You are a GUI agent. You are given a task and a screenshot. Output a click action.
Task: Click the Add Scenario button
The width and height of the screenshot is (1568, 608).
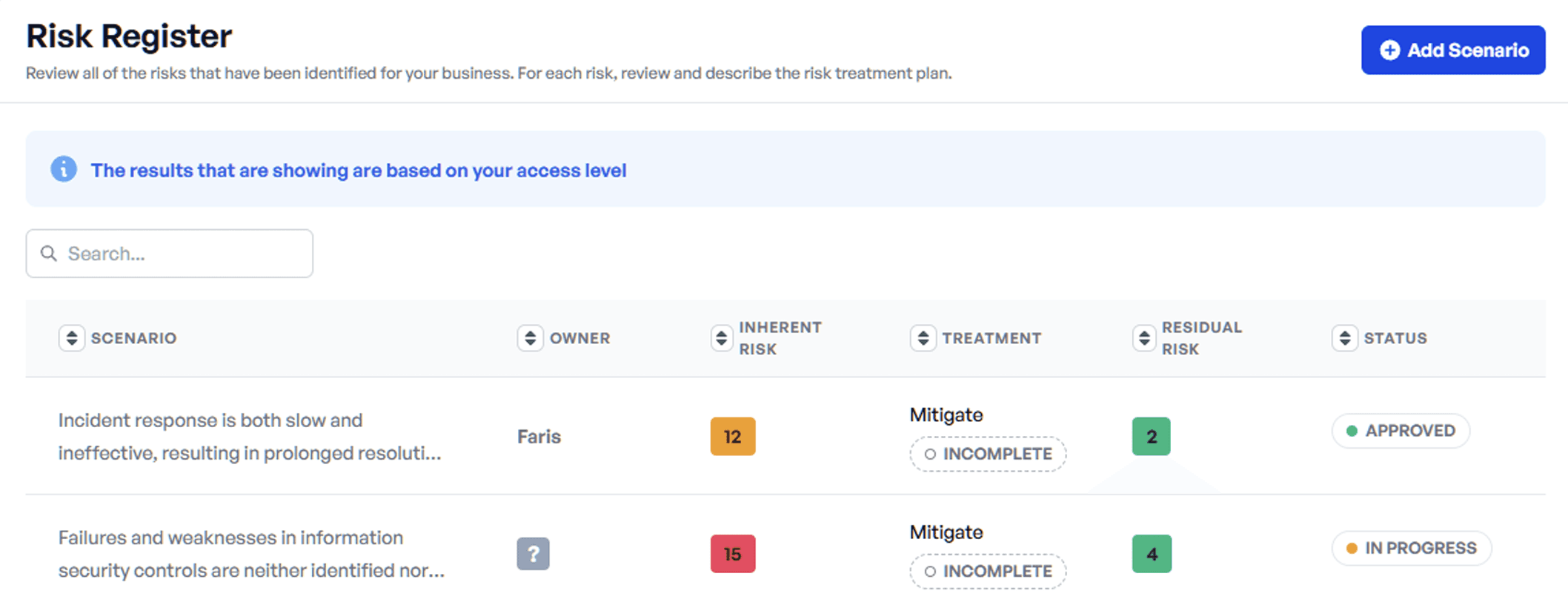(x=1452, y=50)
